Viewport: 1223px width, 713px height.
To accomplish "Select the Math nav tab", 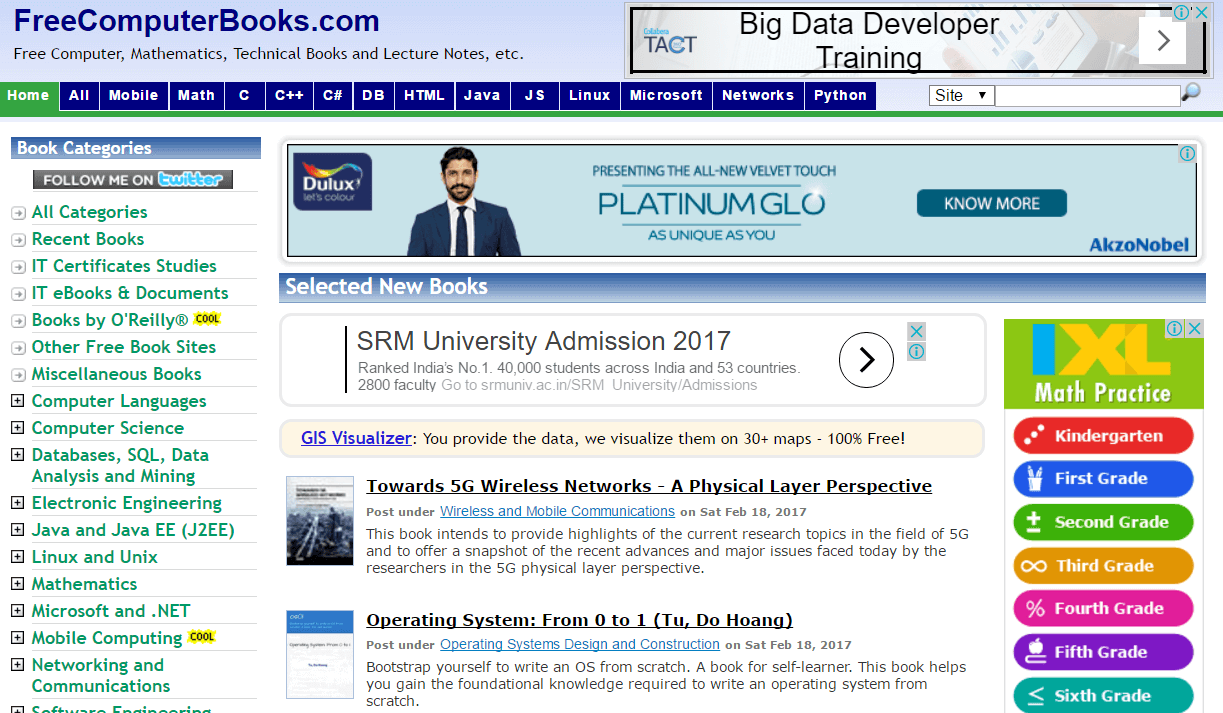I will 196,96.
